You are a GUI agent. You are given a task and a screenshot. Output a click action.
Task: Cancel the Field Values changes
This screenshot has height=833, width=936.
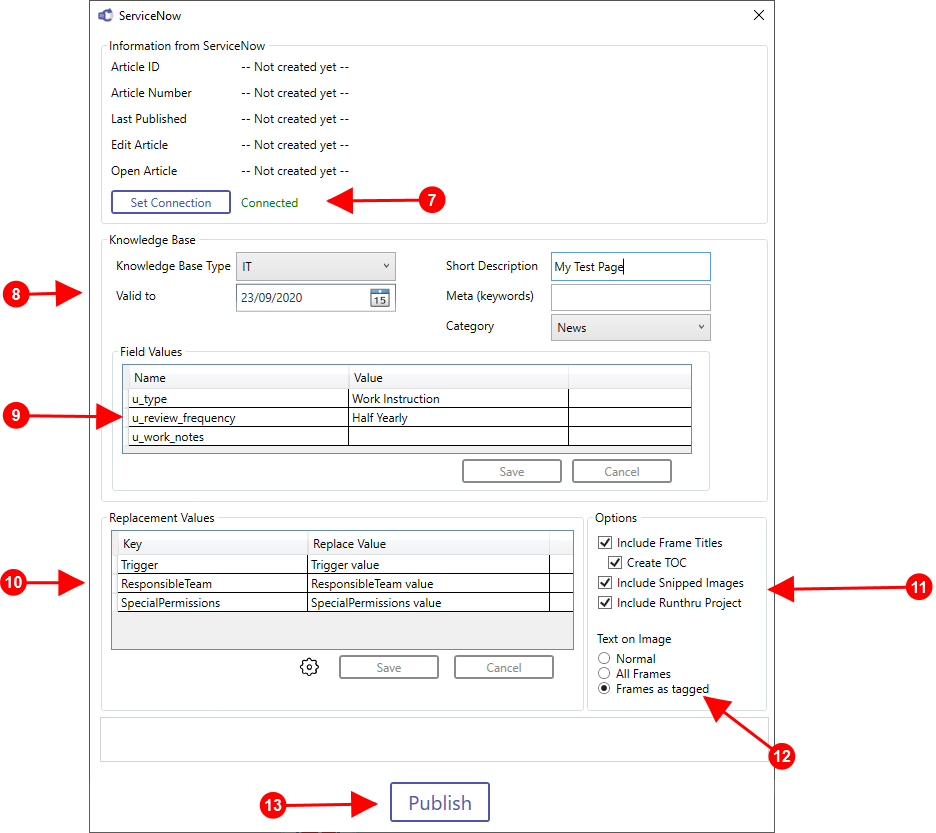[621, 471]
